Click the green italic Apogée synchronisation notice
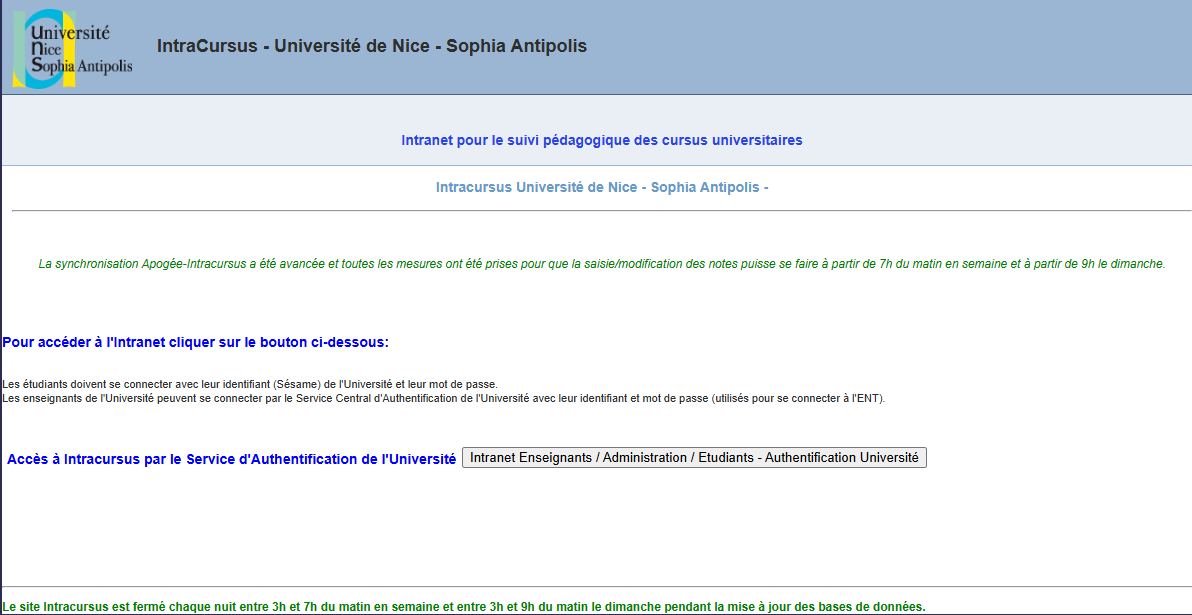1192x615 pixels. 601,264
